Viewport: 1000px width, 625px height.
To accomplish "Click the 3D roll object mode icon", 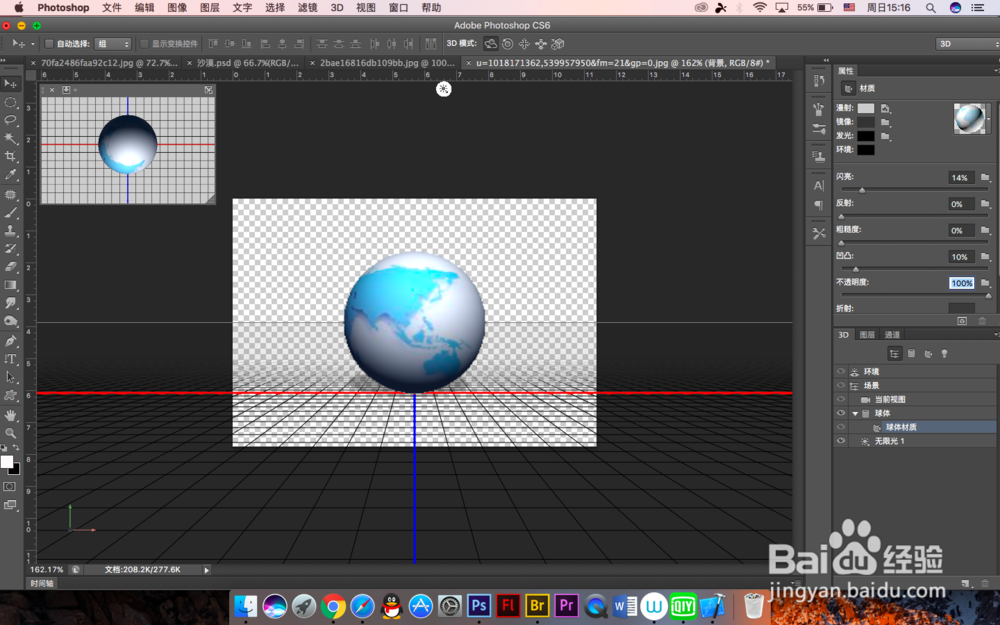I will 508,44.
